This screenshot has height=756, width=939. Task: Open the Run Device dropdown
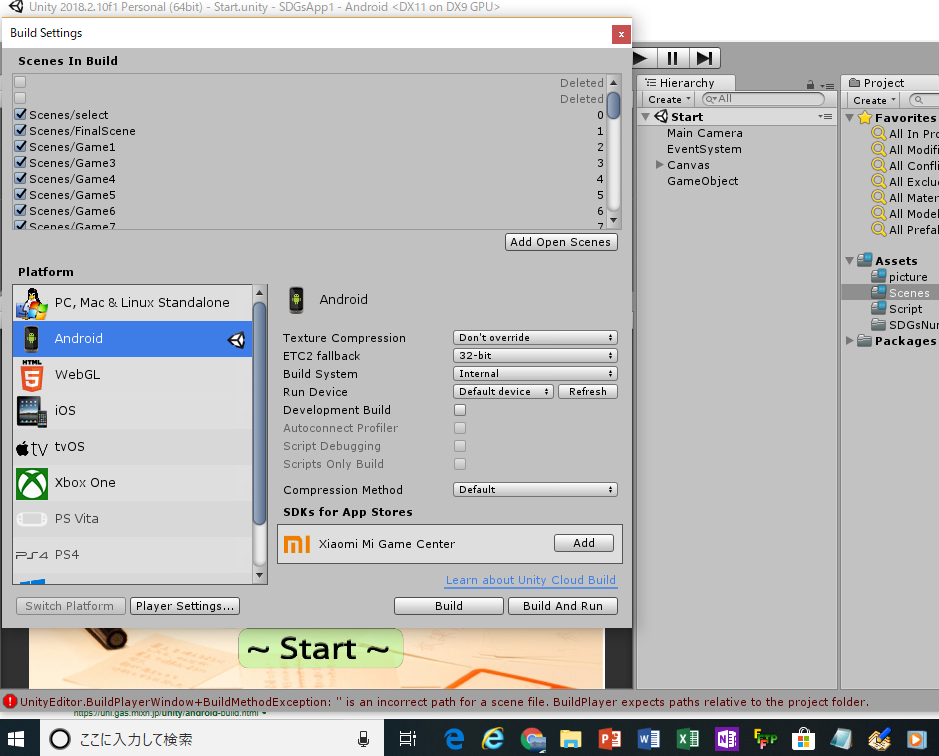pyautogui.click(x=503, y=391)
